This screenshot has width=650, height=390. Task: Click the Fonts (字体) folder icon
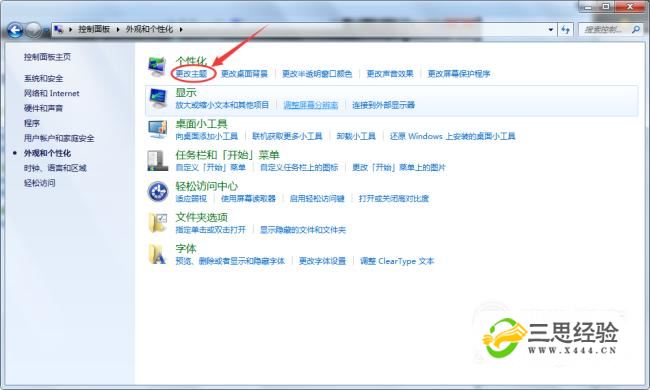[x=158, y=254]
